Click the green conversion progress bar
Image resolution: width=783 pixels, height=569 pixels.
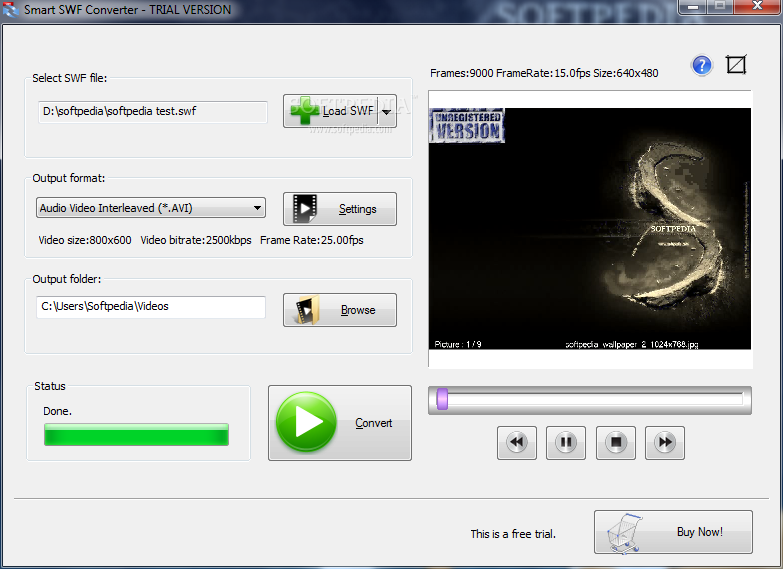click(x=136, y=434)
